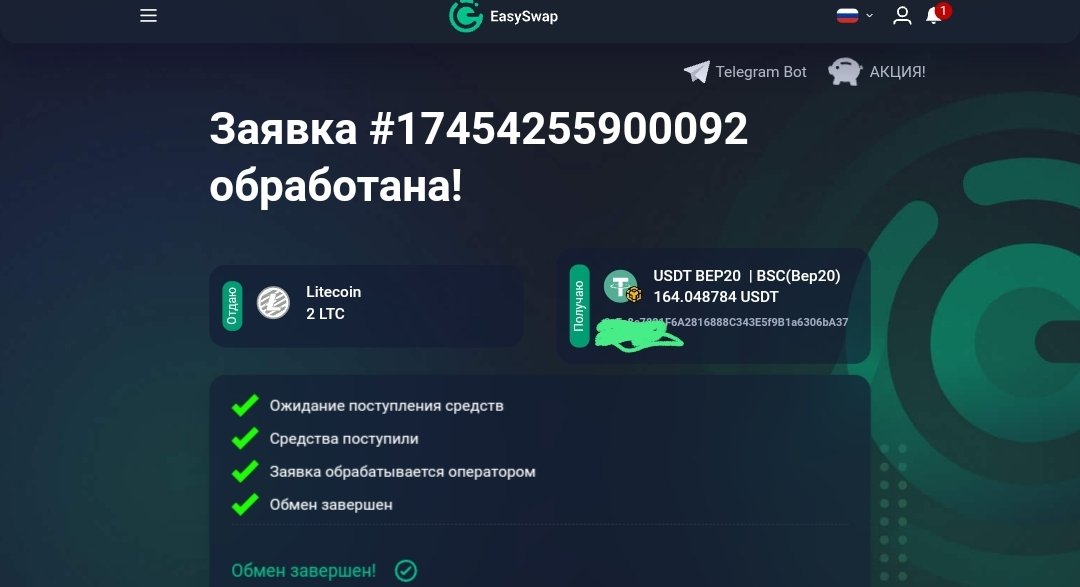Click the piggy bank promo icon
The image size is (1080, 587).
pyautogui.click(x=845, y=72)
